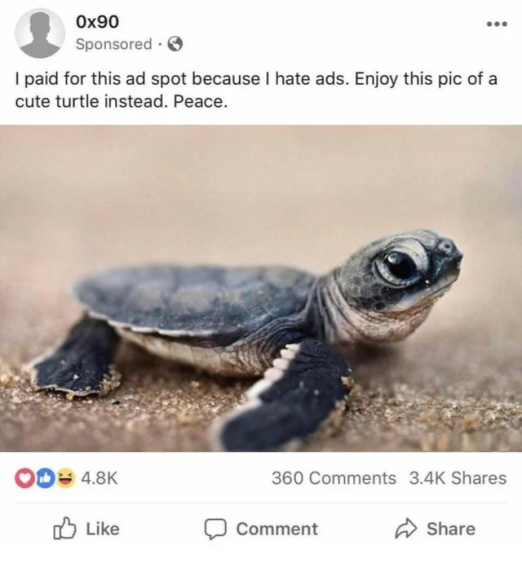View the 3.4K Shares list
522x563 pixels.
[458, 478]
